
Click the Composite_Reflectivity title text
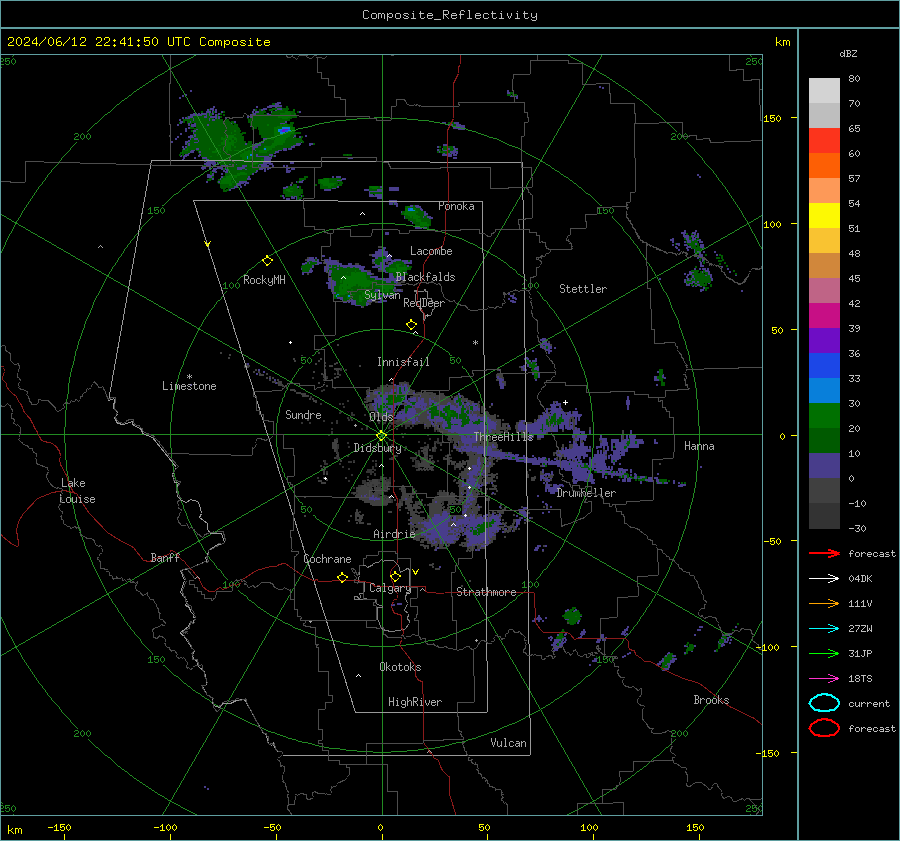pyautogui.click(x=450, y=15)
